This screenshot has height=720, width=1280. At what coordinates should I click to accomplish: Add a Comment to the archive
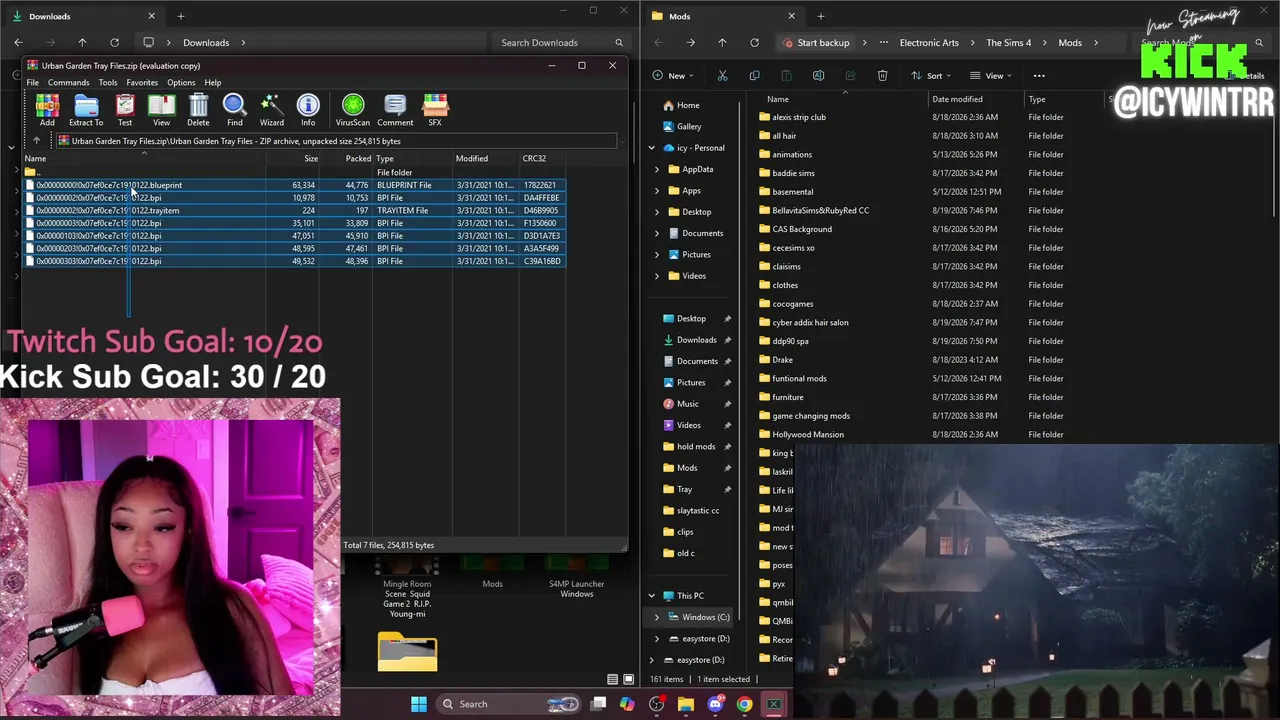click(x=395, y=109)
